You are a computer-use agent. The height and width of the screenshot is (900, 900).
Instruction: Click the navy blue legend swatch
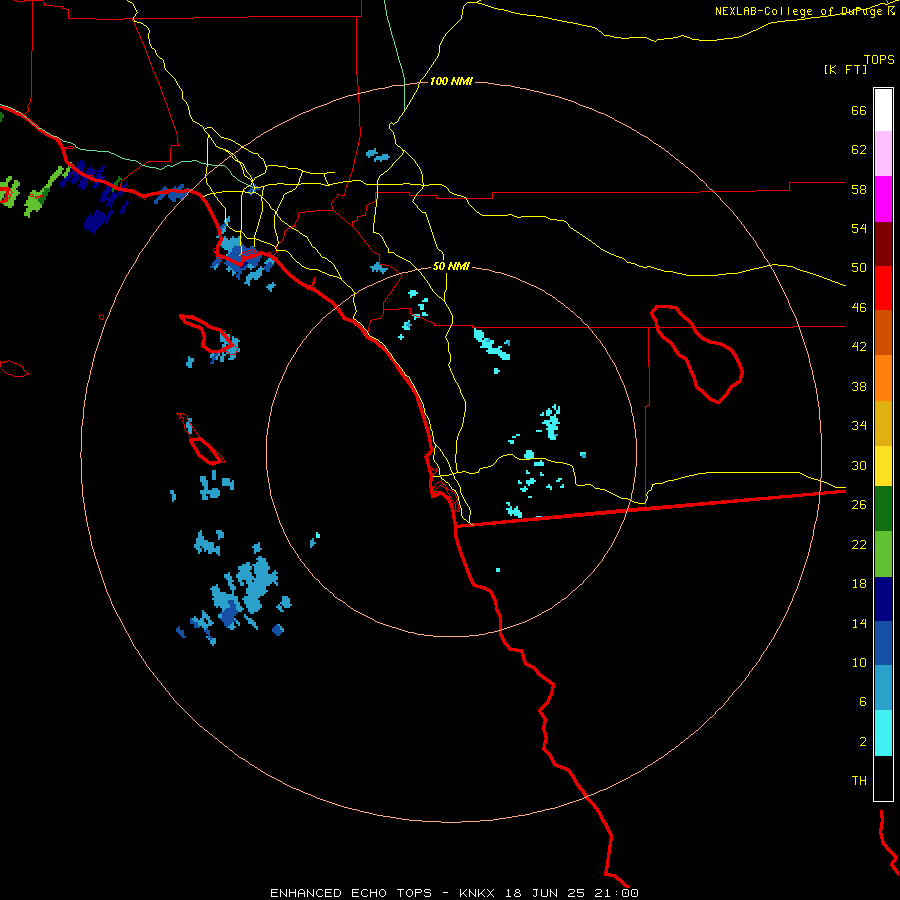tap(883, 599)
